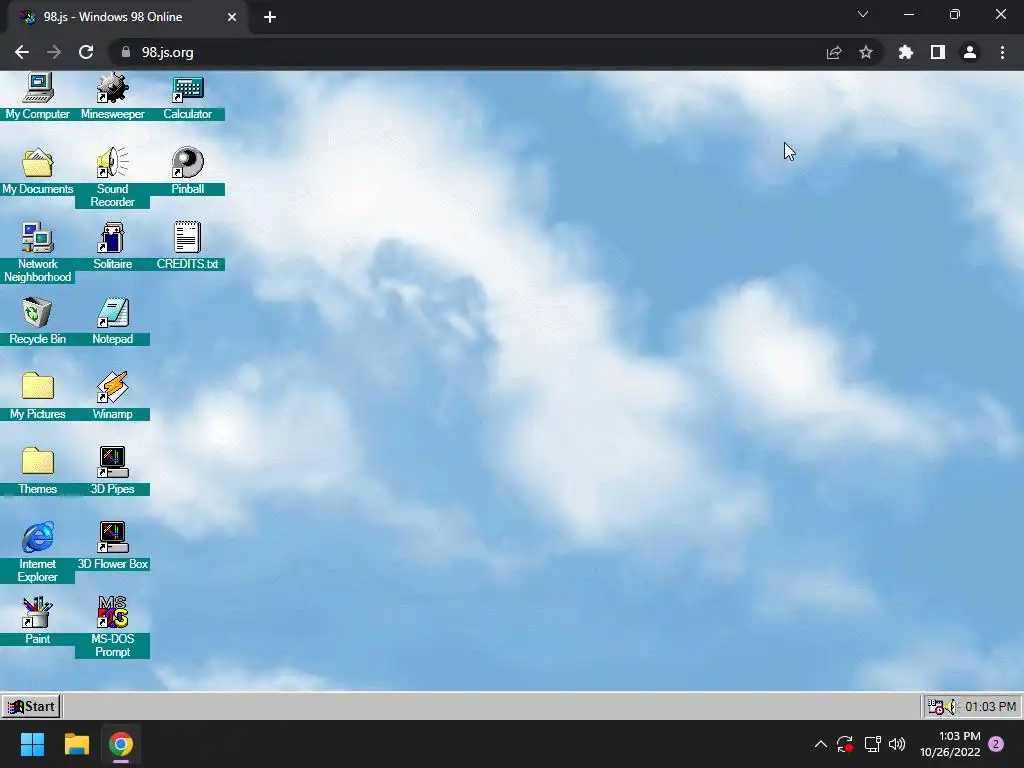
Task: Click the Windows 98 tray volume speaker icon
Action: click(x=952, y=707)
